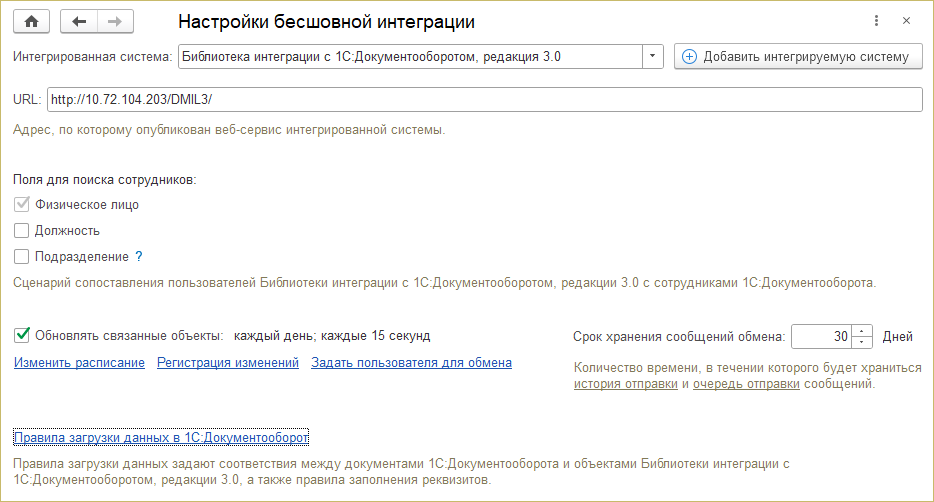The image size is (934, 502).
Task: Open the история отправки link
Action: point(625,384)
